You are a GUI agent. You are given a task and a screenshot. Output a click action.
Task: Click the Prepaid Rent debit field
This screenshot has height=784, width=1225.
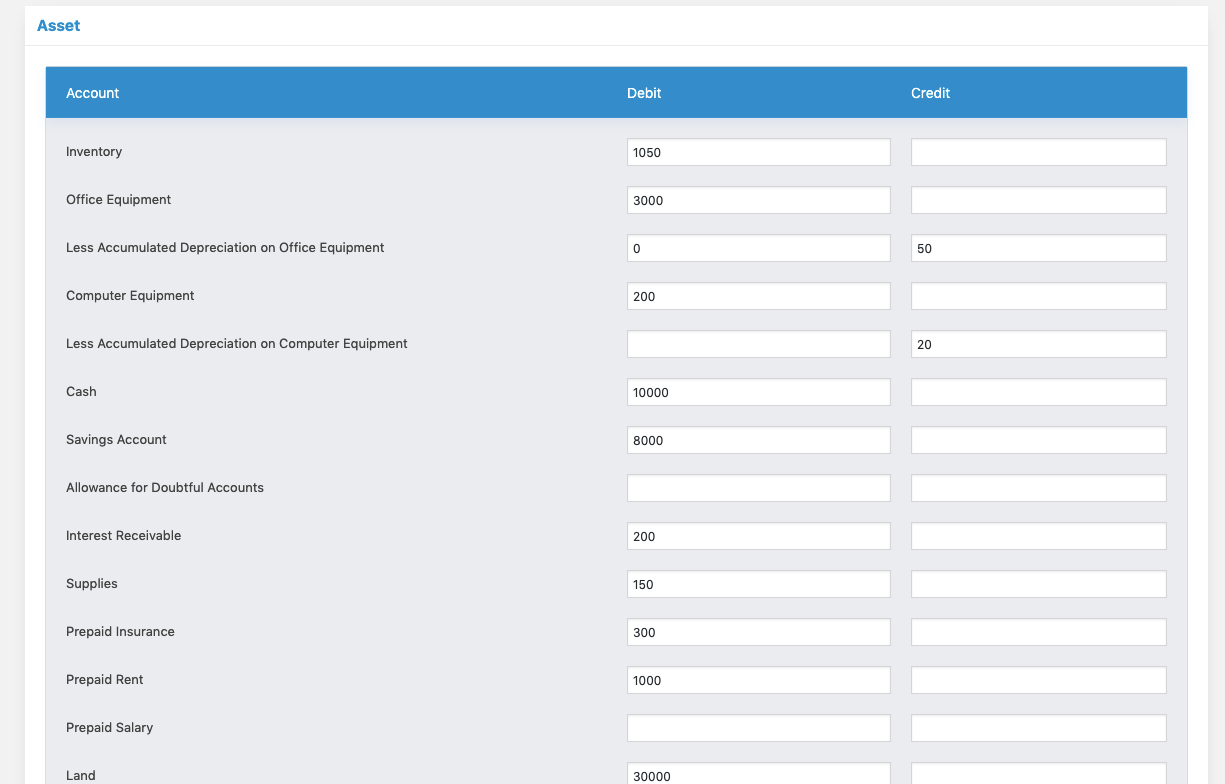[x=758, y=680]
